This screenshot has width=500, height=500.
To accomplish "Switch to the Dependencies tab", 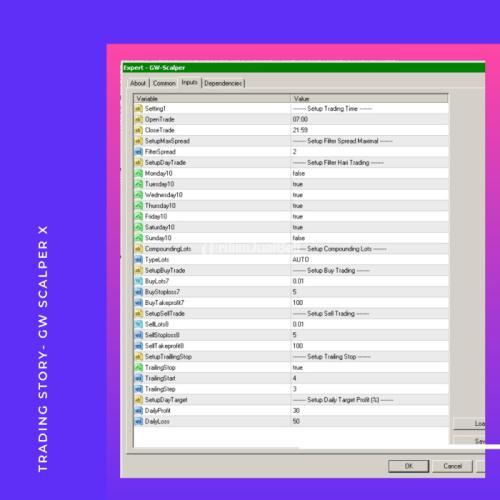I will point(223,83).
